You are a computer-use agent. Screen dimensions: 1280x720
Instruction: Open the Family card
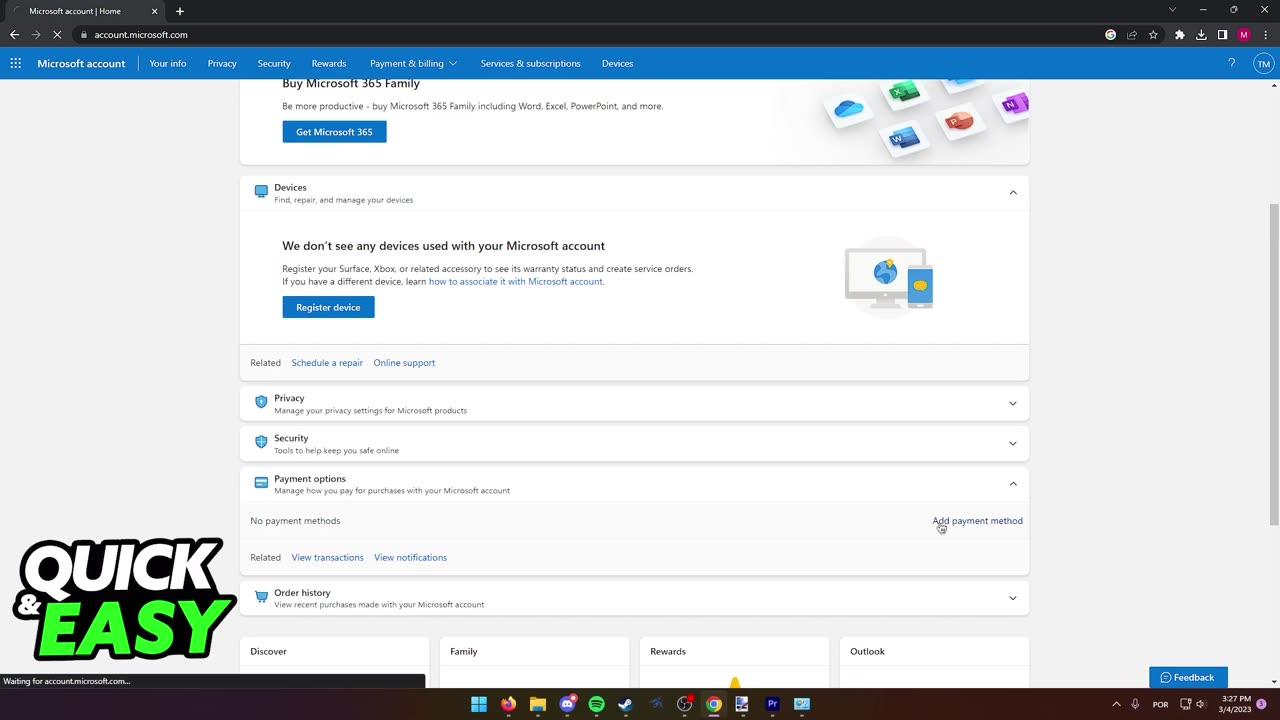click(534, 662)
